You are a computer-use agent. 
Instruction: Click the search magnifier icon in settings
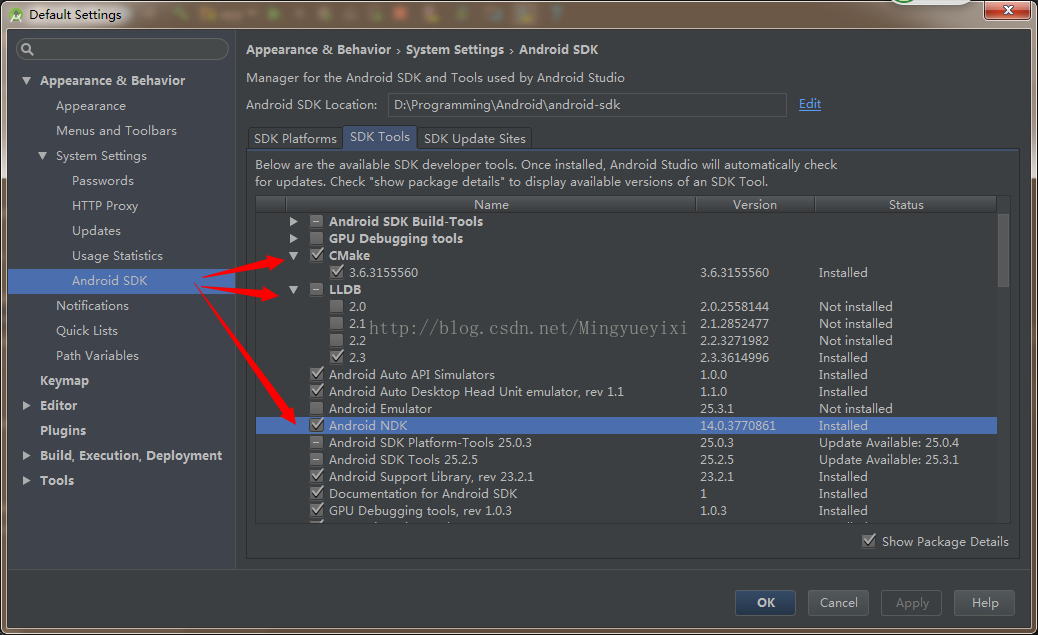(27, 49)
